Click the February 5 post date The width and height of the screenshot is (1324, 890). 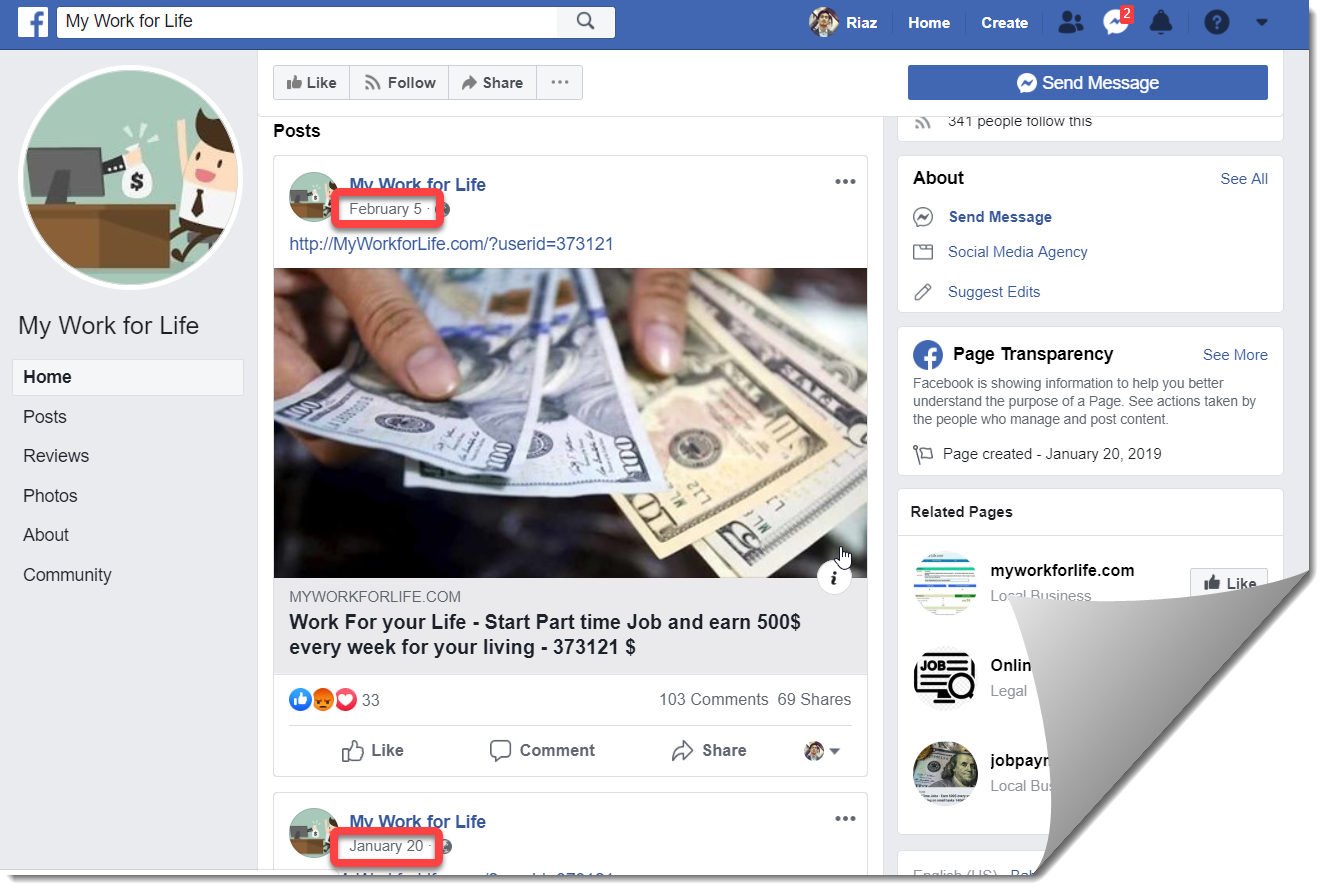point(385,209)
